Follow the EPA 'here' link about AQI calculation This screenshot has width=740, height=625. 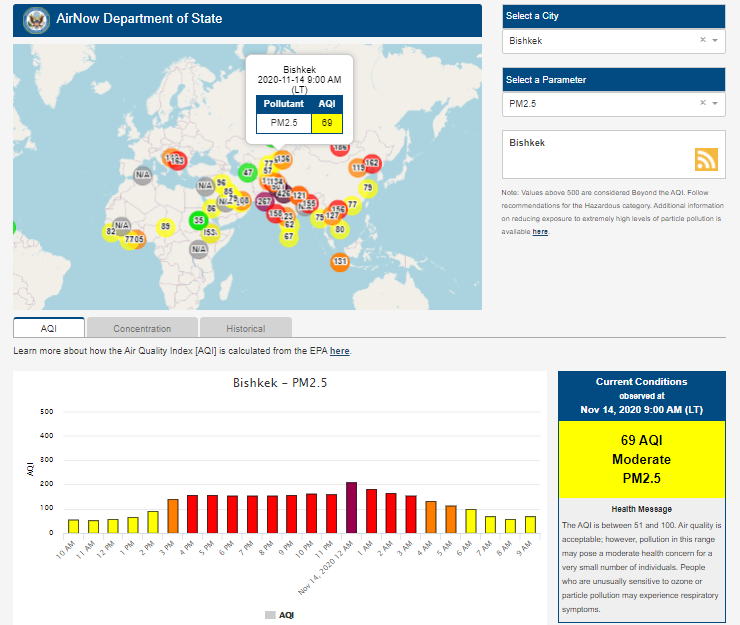[x=340, y=351]
